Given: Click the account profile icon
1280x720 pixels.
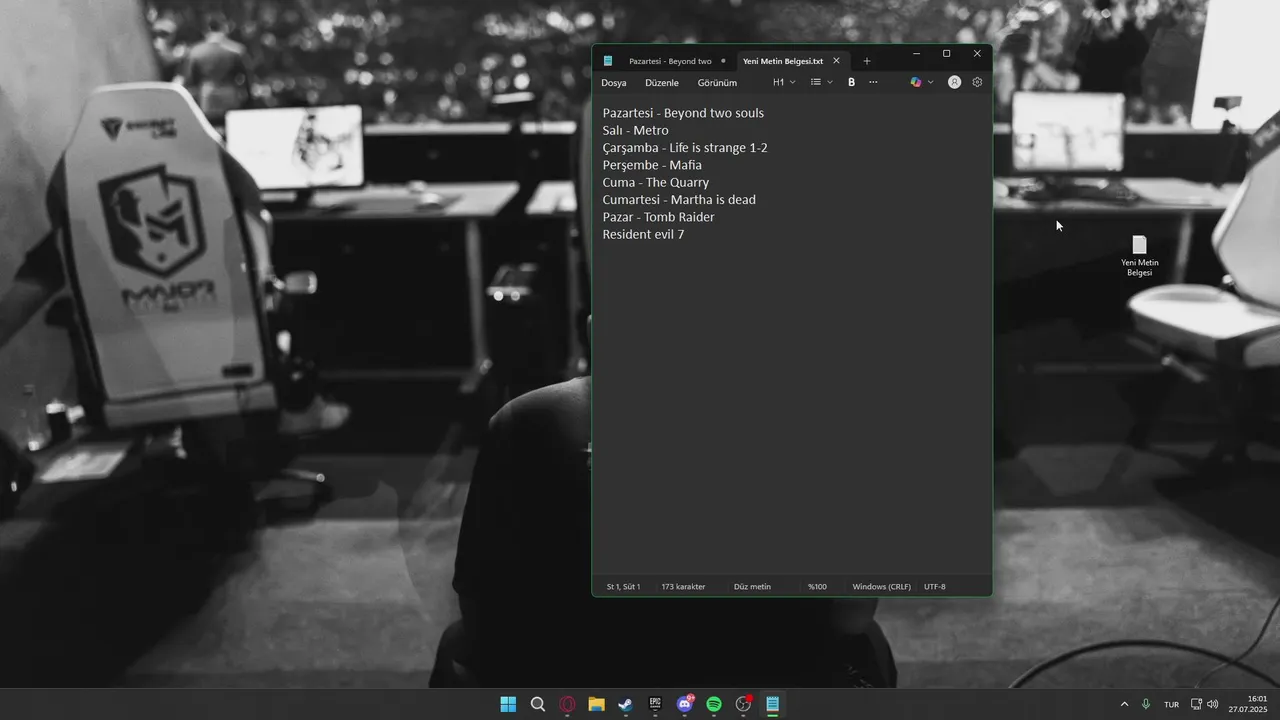Looking at the screenshot, I should [x=954, y=82].
